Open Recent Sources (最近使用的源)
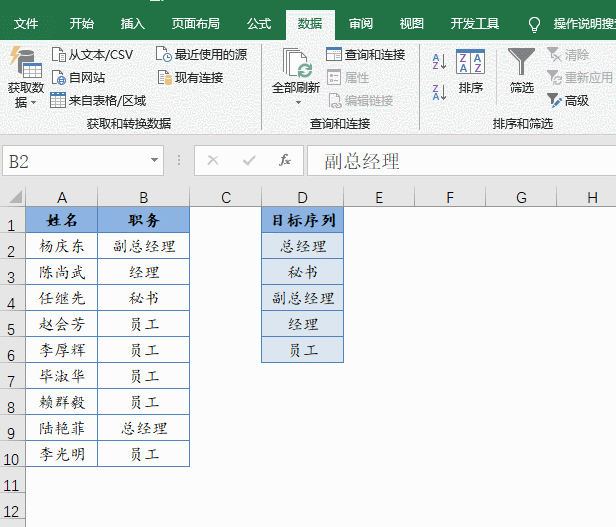 click(x=202, y=55)
